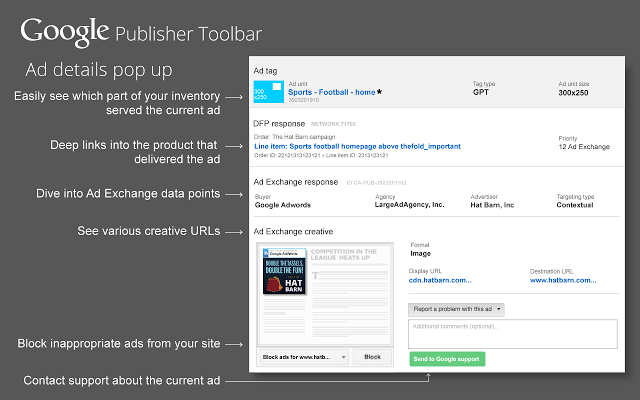Click the DFP response heading
The image size is (640, 400).
click(x=279, y=124)
